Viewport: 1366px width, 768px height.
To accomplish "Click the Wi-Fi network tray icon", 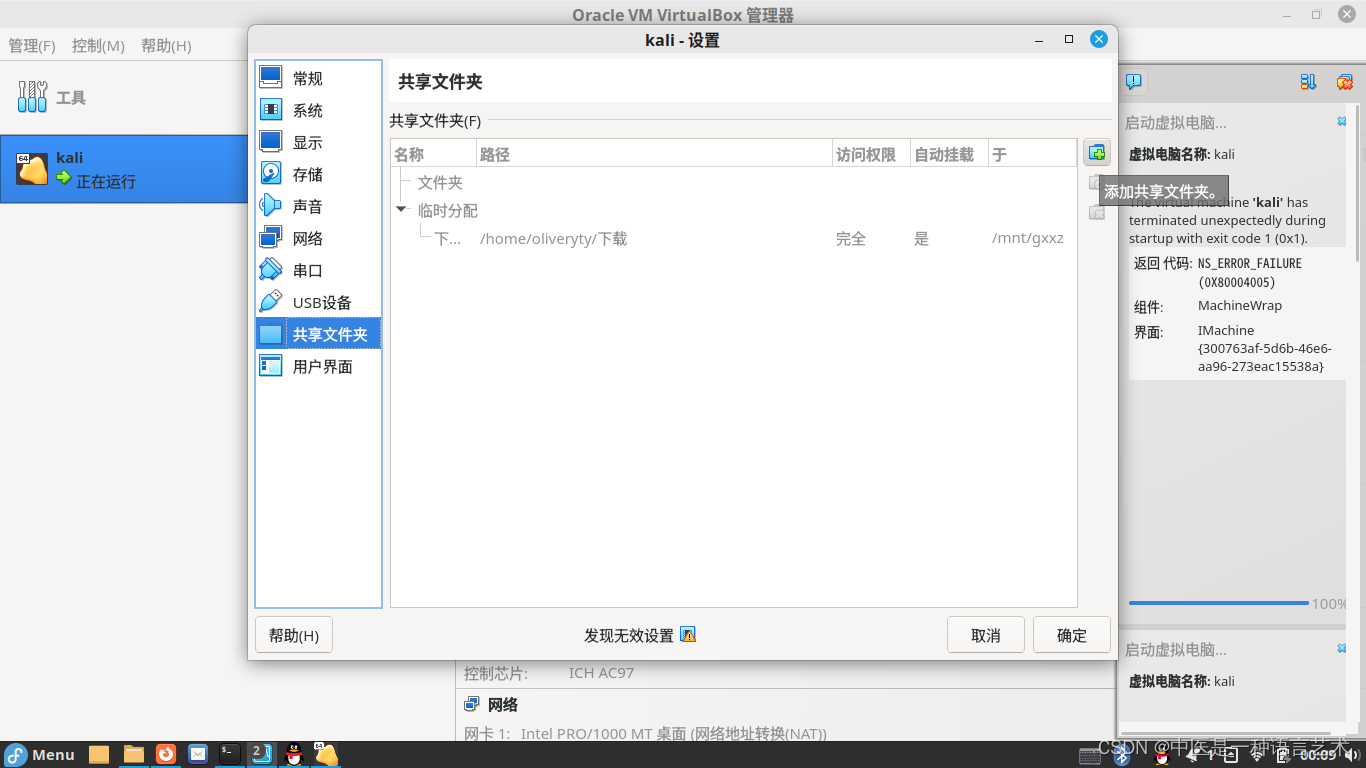I will tap(1258, 755).
